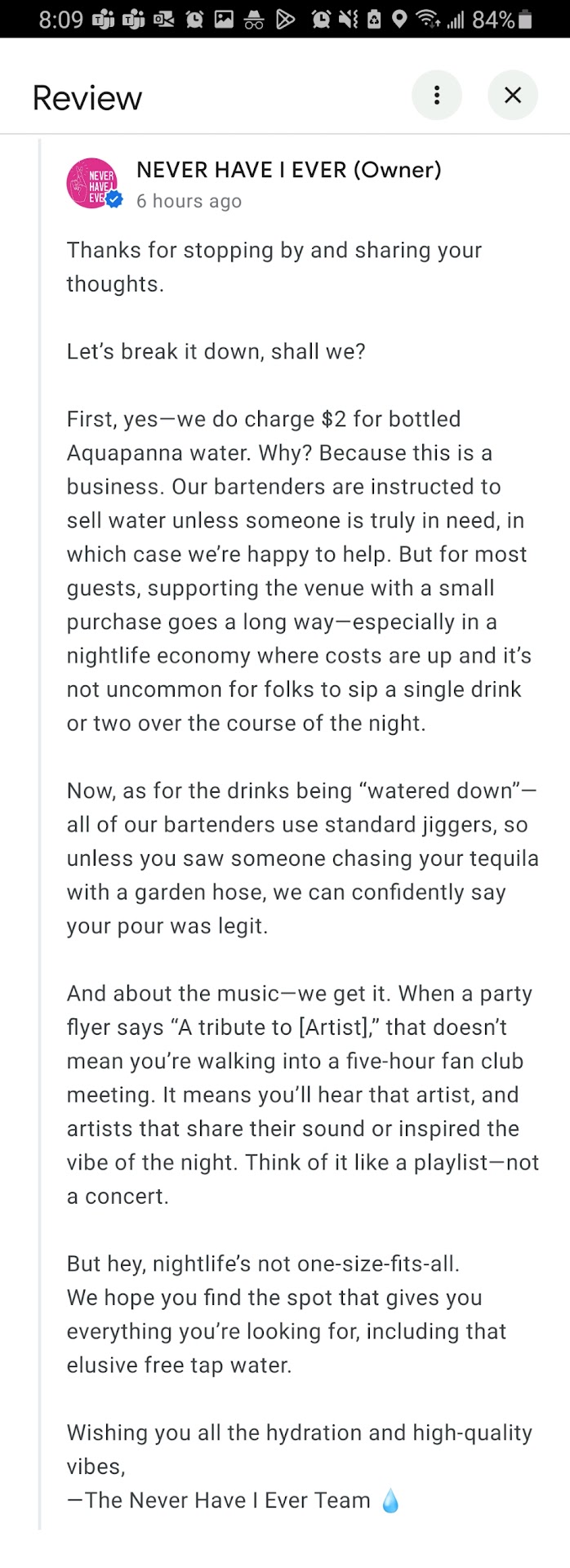
Task: Tap the vibrate/mute status icon
Action: [x=347, y=19]
